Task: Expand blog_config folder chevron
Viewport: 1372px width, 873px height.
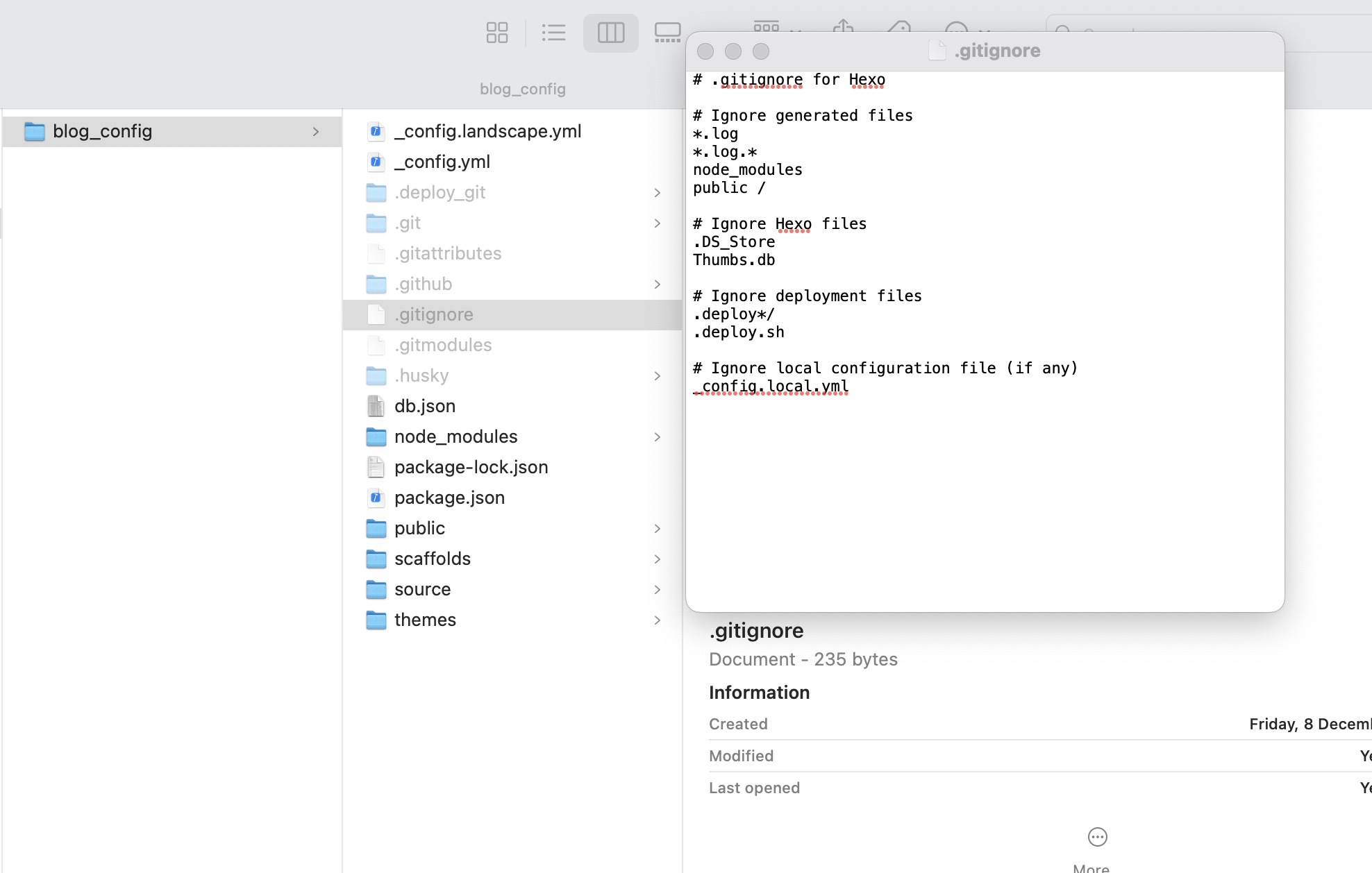Action: pyautogui.click(x=316, y=131)
